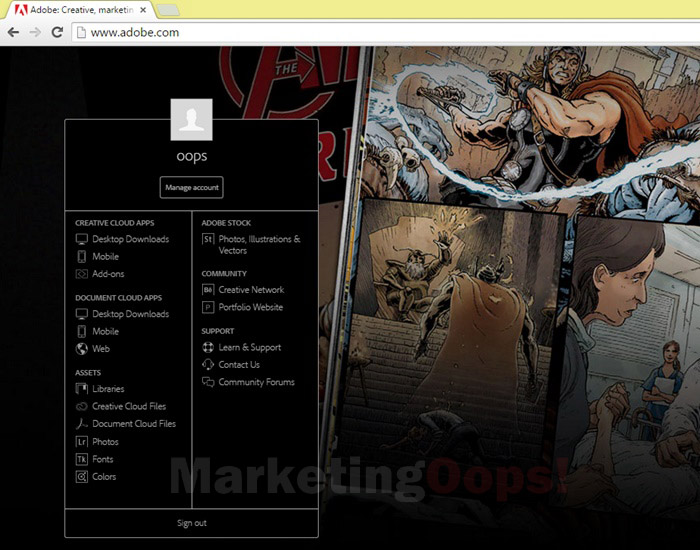The image size is (700, 550).
Task: Open Document Cloud Apps Desktop Downloads link
Action: tap(130, 314)
